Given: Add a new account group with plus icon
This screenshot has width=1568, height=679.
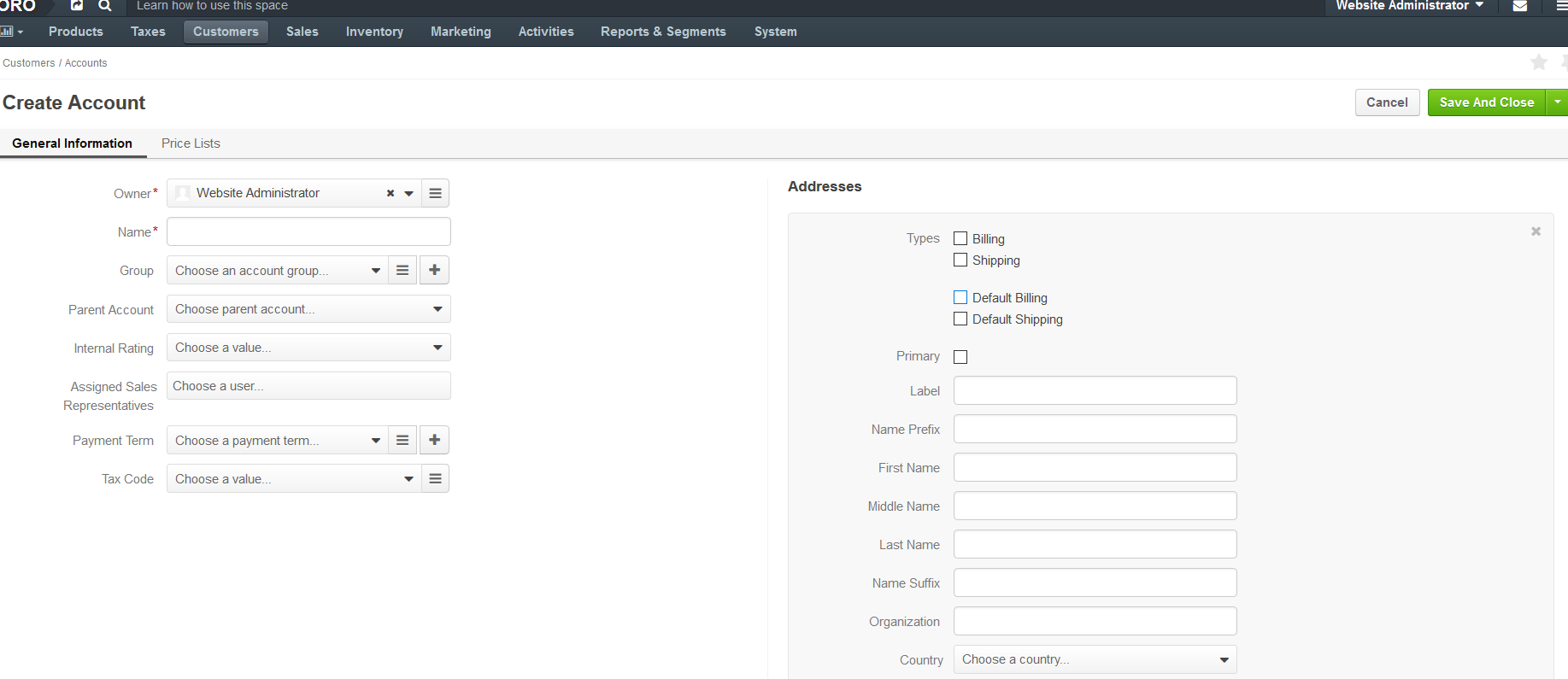Looking at the screenshot, I should click(434, 270).
